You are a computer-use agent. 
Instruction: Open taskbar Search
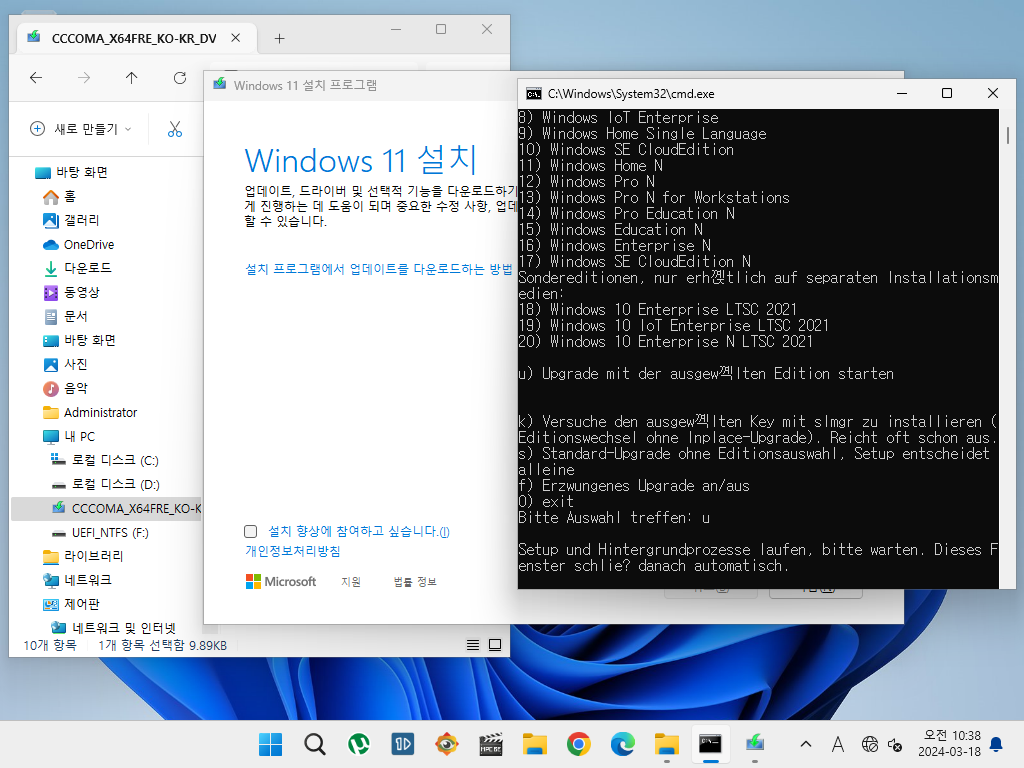[315, 744]
